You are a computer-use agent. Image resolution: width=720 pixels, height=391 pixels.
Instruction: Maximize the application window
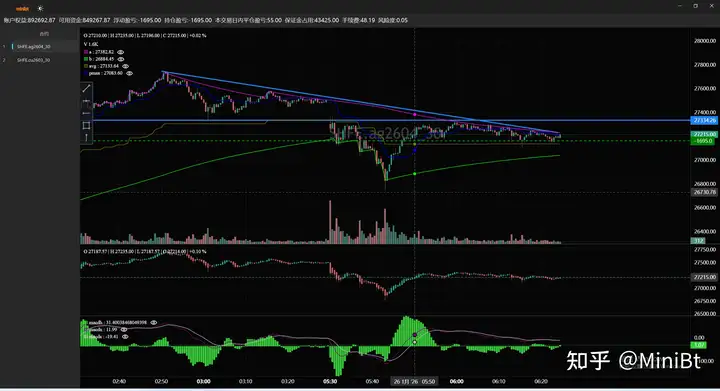(x=695, y=6)
